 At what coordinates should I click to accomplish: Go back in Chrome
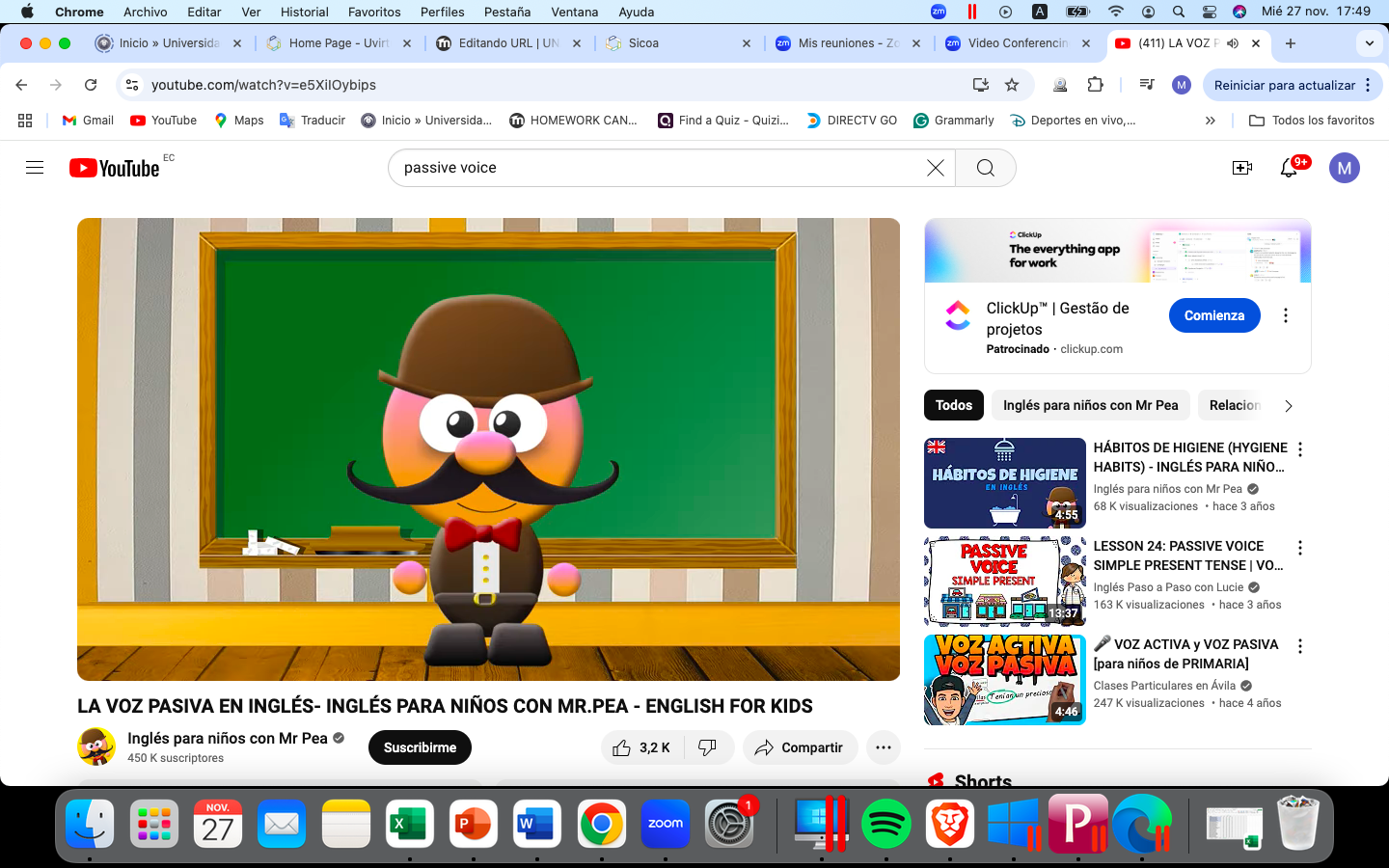pyautogui.click(x=21, y=85)
